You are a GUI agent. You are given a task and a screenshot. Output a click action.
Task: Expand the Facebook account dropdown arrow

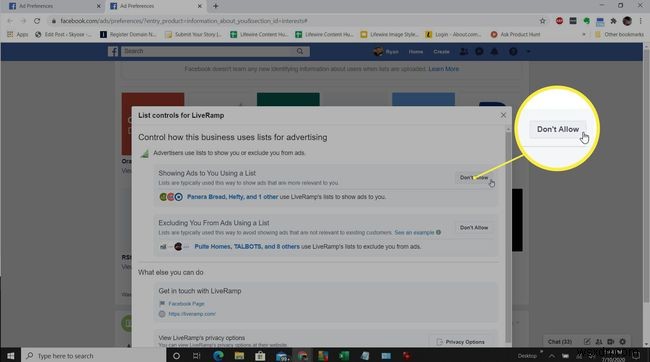tap(528, 52)
